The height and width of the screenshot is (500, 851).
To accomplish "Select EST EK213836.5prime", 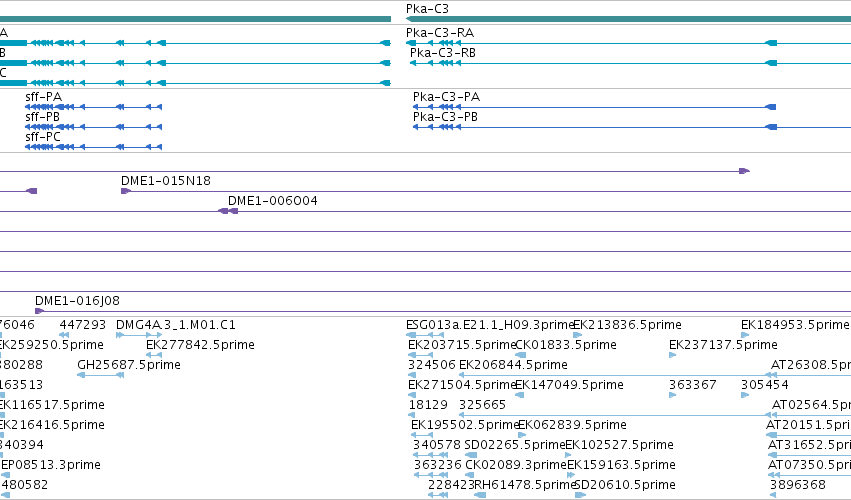I will [627, 325].
